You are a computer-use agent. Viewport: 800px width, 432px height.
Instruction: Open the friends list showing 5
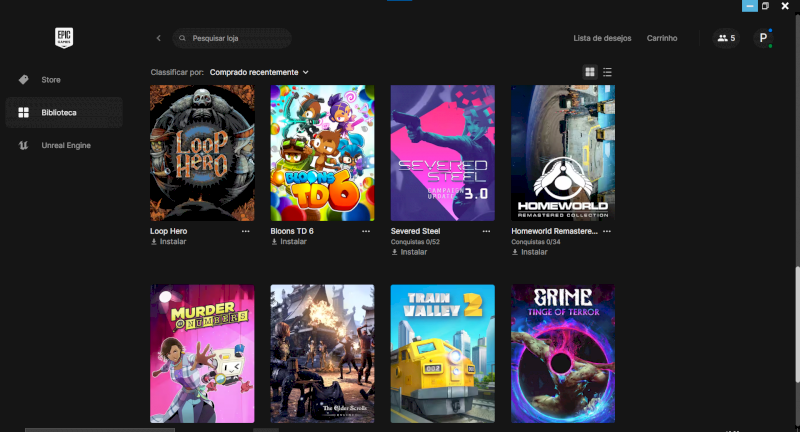coord(726,38)
